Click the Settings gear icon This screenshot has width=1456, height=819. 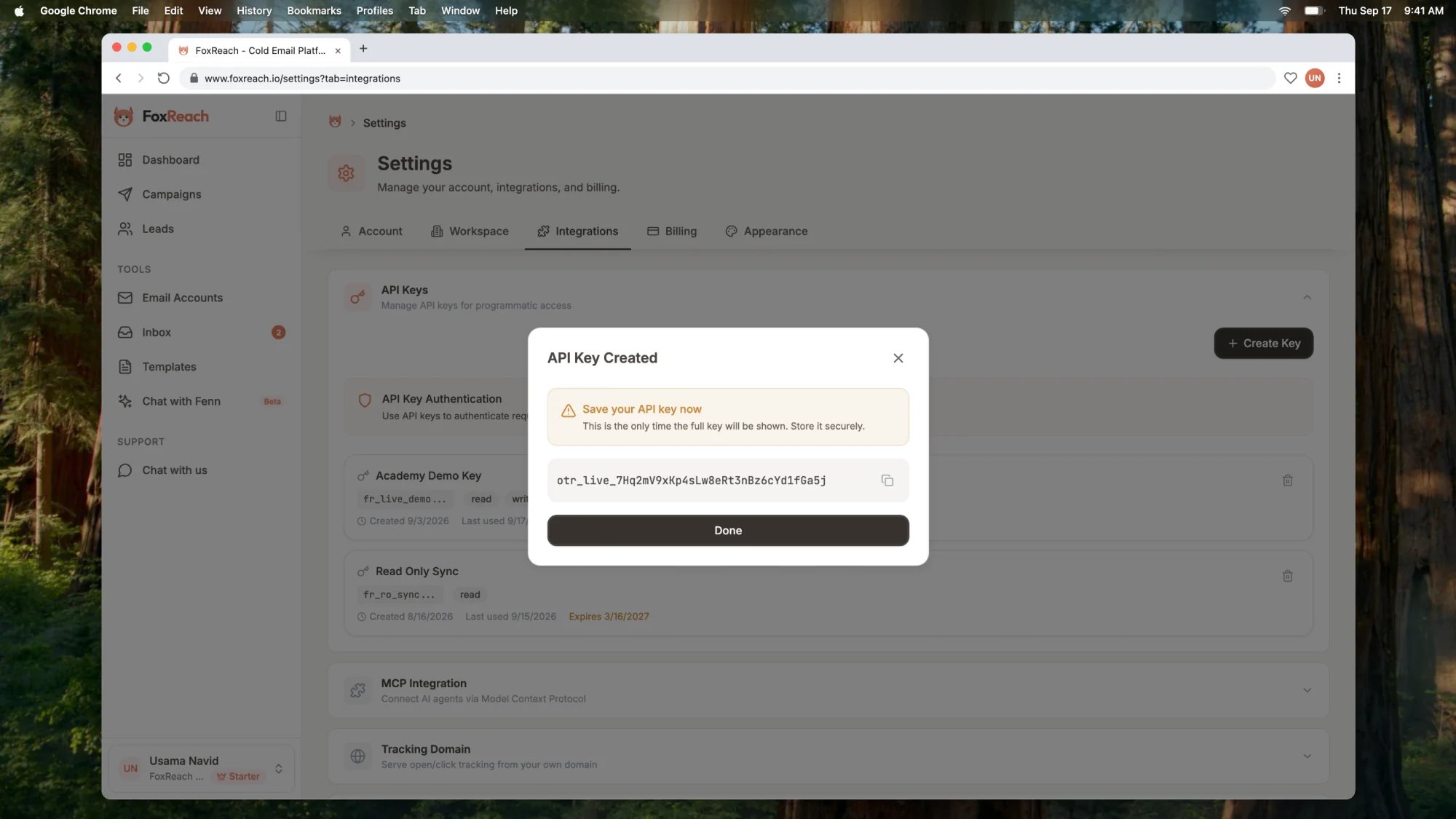[x=346, y=173]
